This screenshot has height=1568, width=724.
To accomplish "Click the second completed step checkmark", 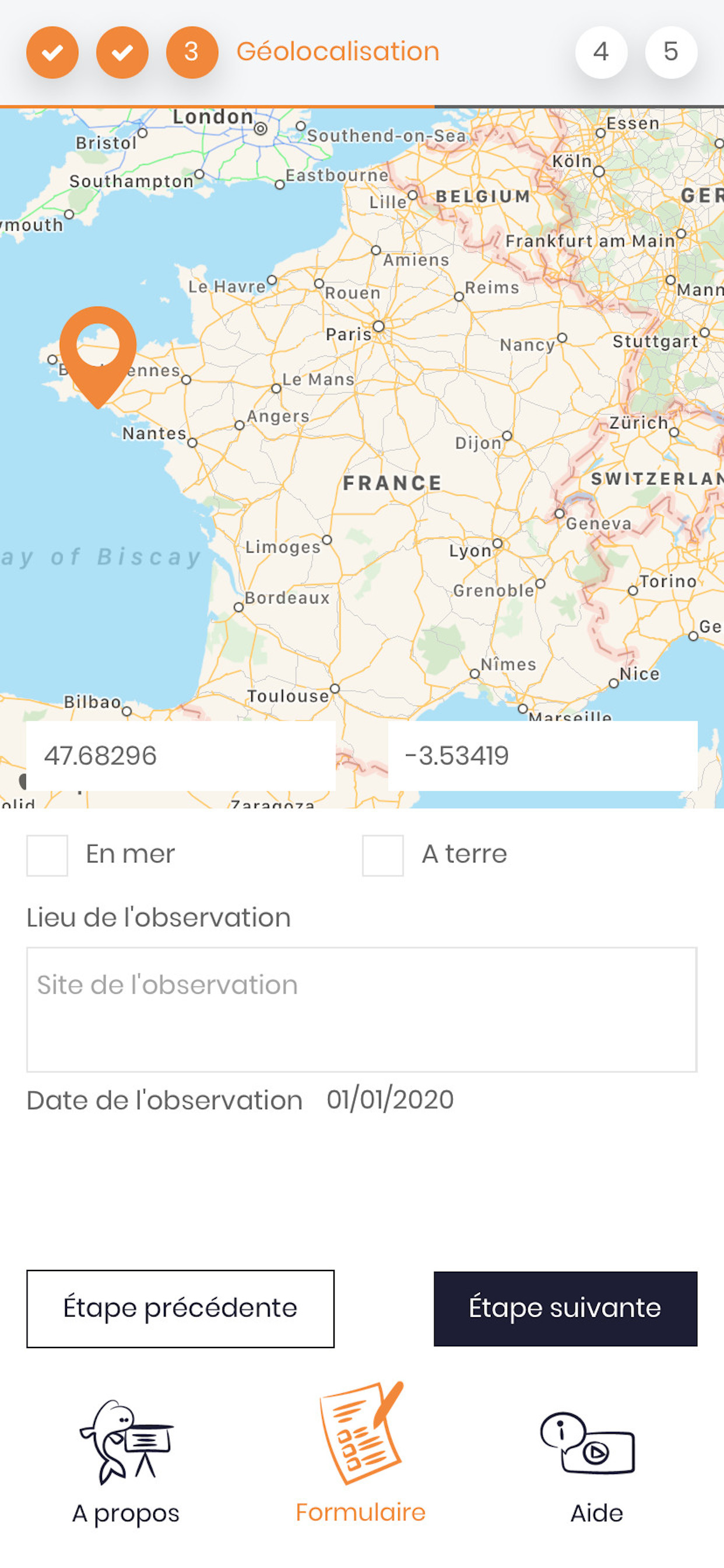I will (122, 52).
